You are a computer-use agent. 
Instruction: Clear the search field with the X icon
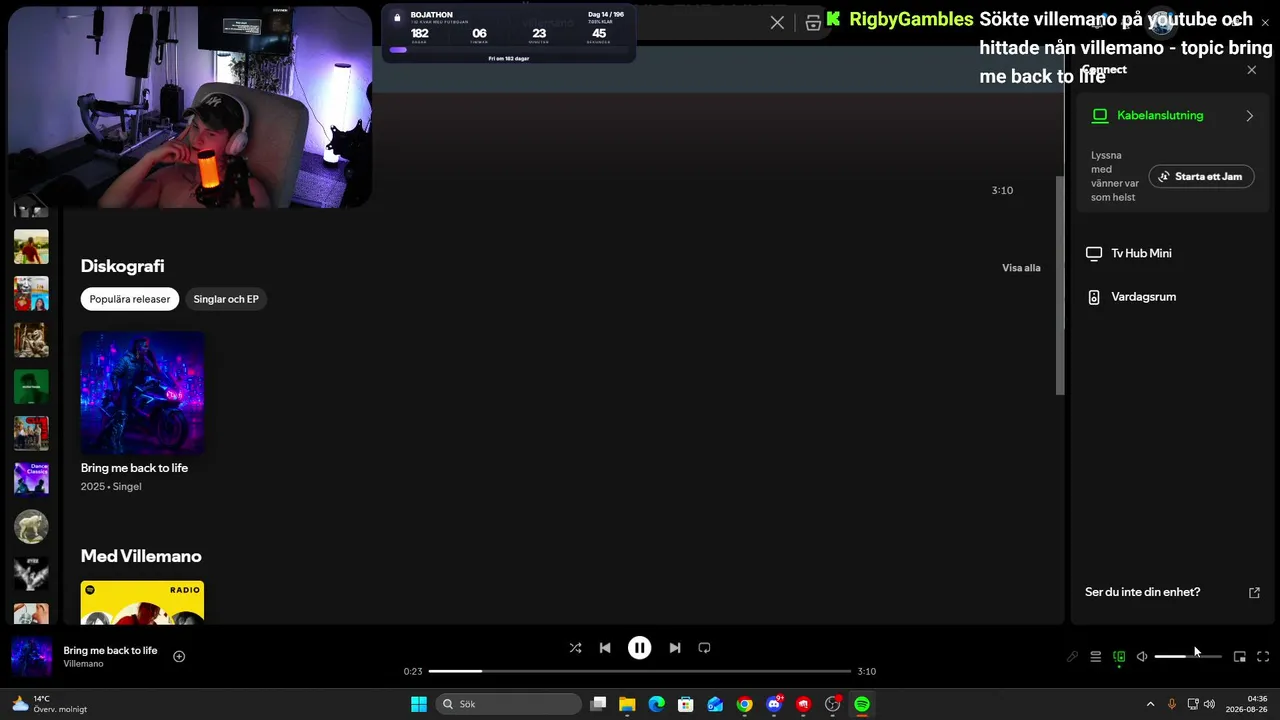tap(777, 23)
